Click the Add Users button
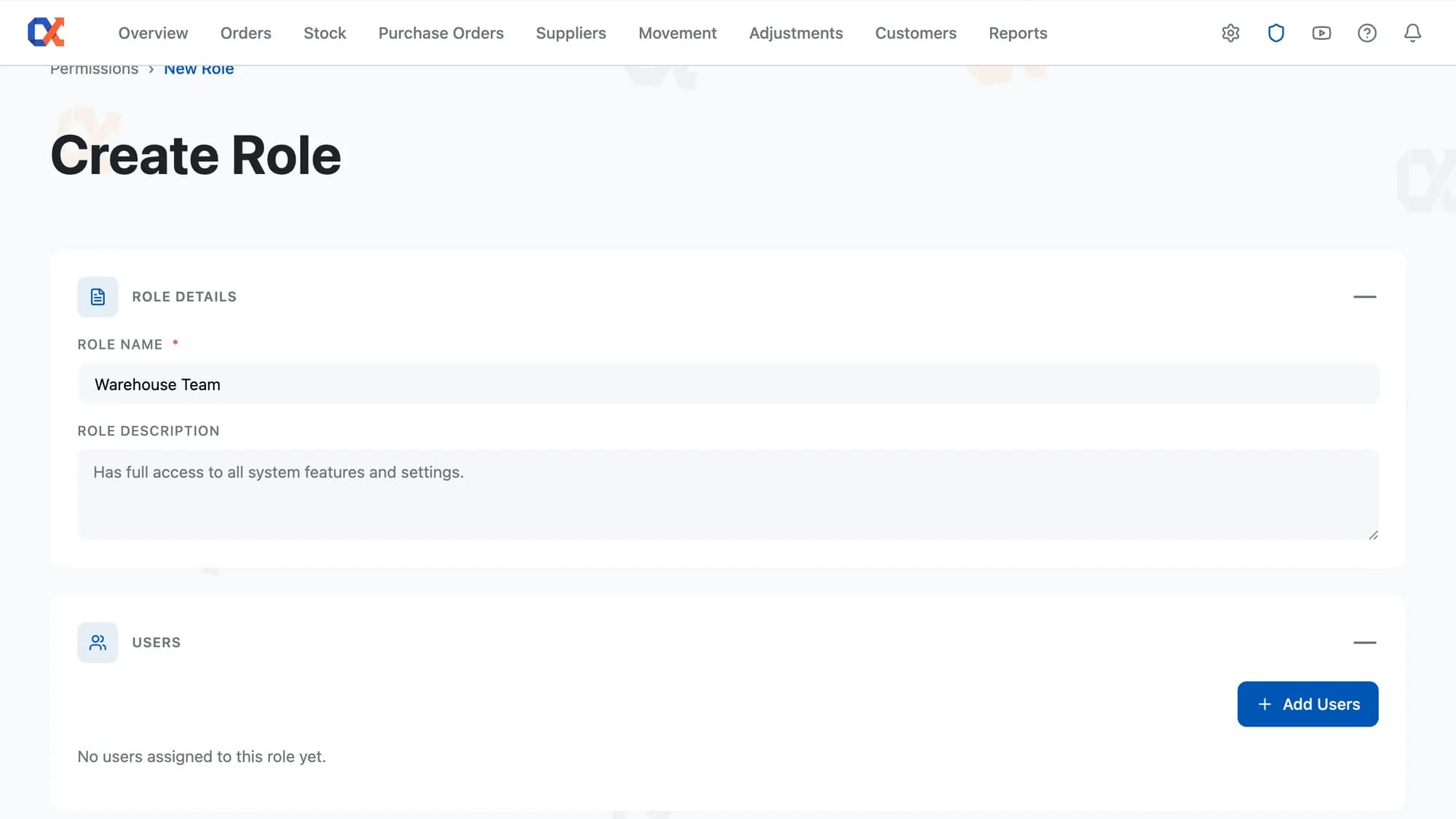This screenshot has width=1456, height=819. coord(1307,704)
